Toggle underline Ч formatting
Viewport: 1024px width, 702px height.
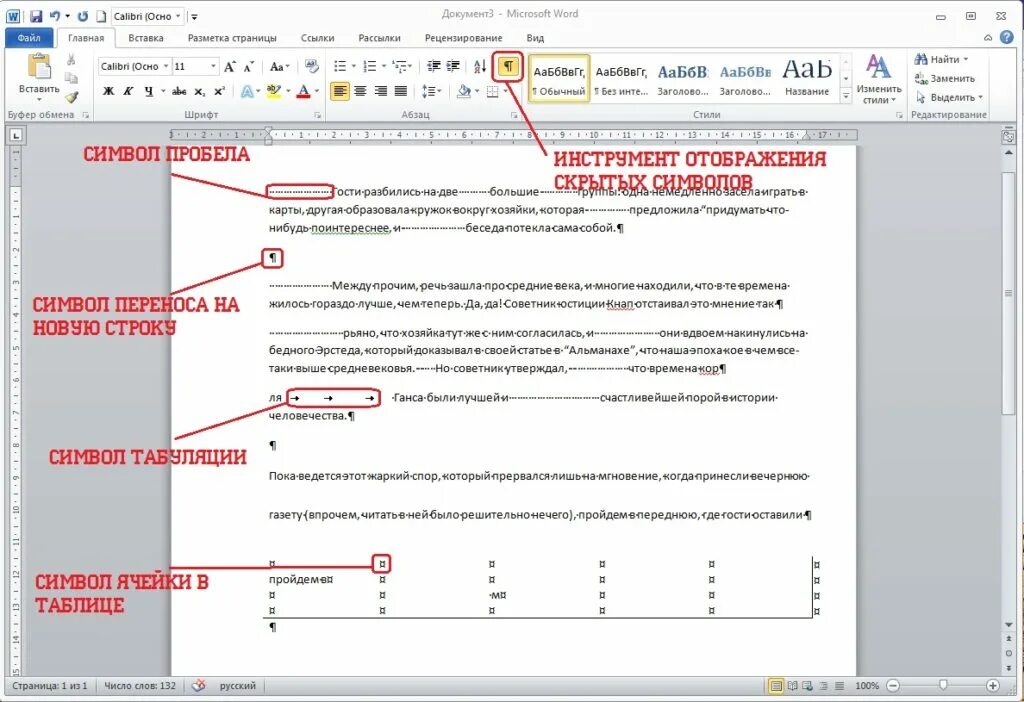pyautogui.click(x=149, y=91)
